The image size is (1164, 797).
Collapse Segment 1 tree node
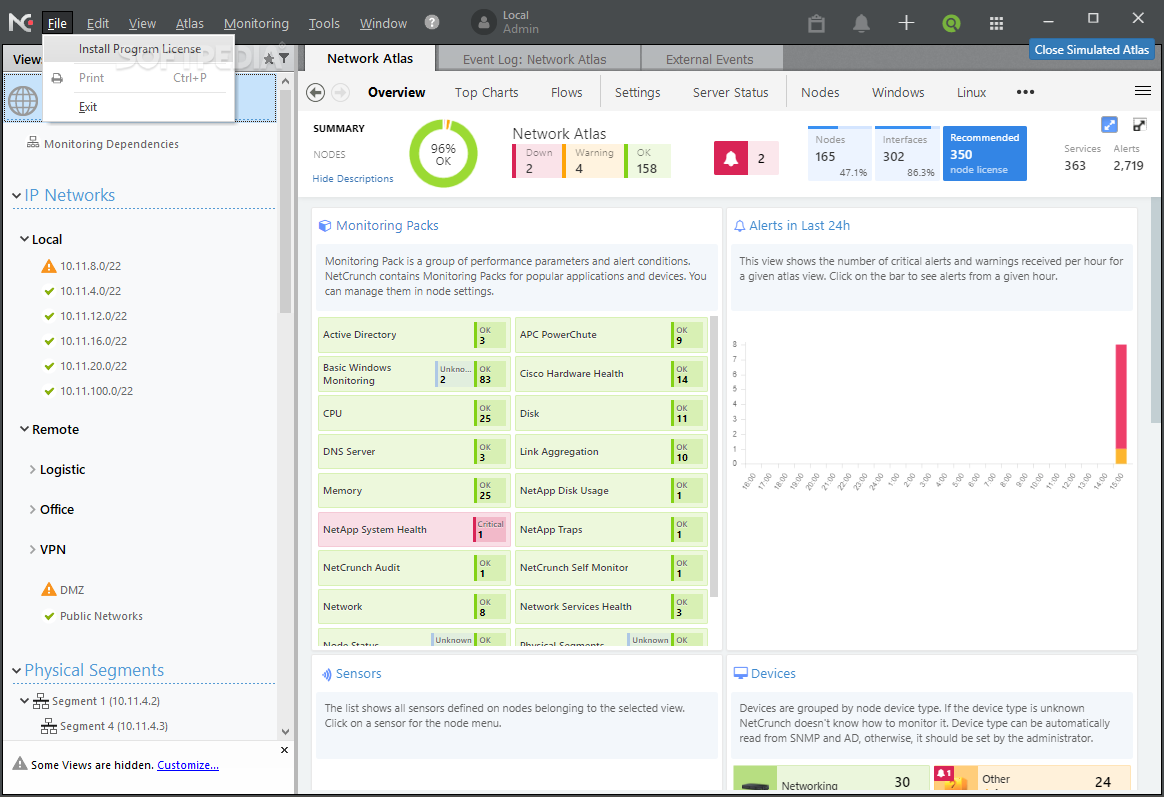coord(24,701)
